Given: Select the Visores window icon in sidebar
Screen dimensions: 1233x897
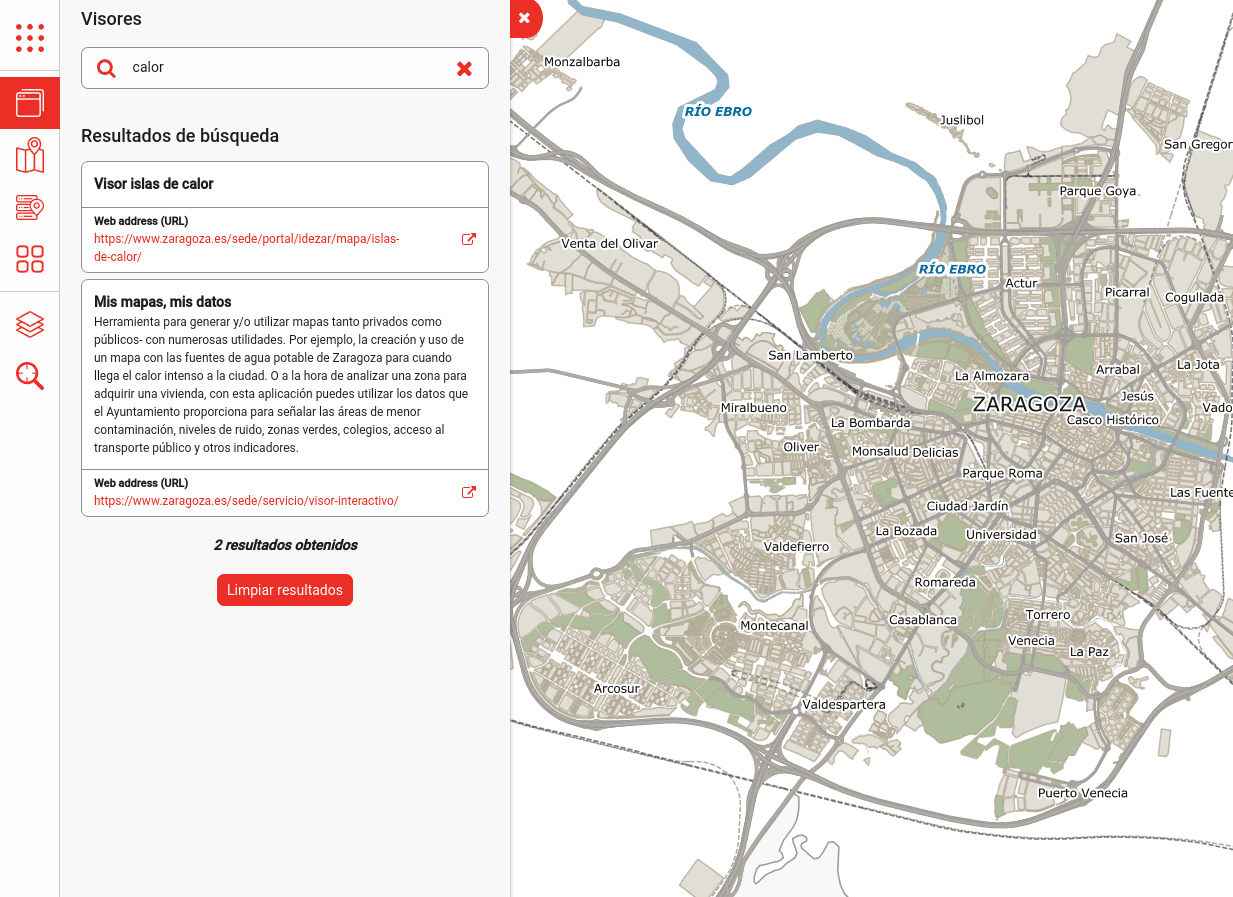Looking at the screenshot, I should pos(30,102).
